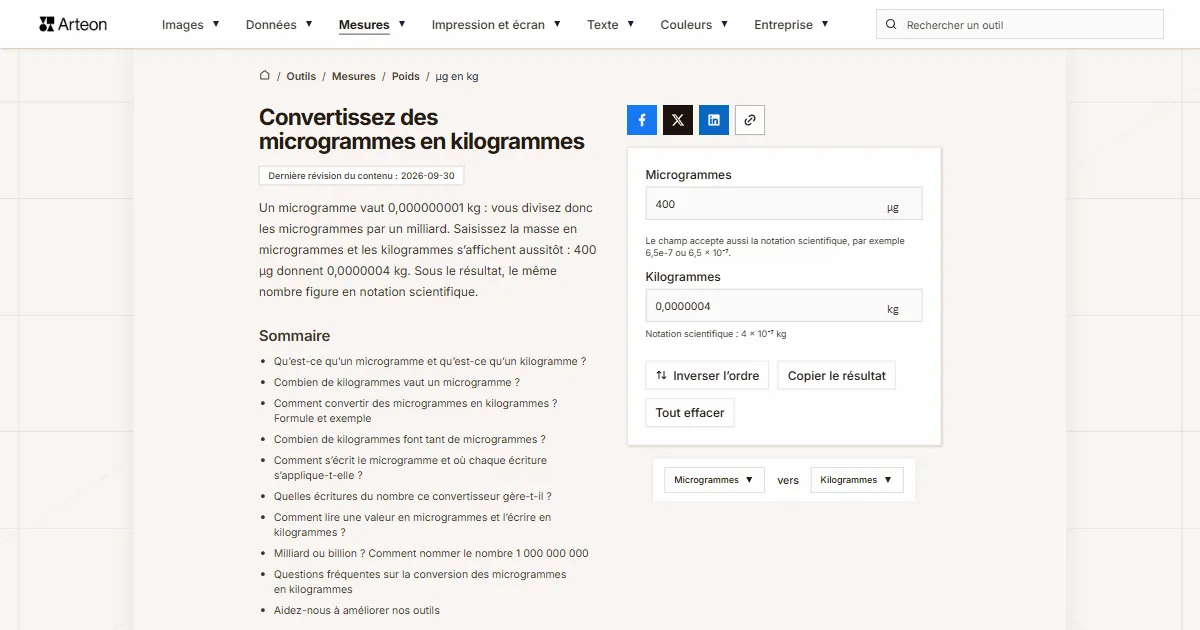The height and width of the screenshot is (630, 1200).
Task: Click the Microgrammes input field
Action: point(784,204)
